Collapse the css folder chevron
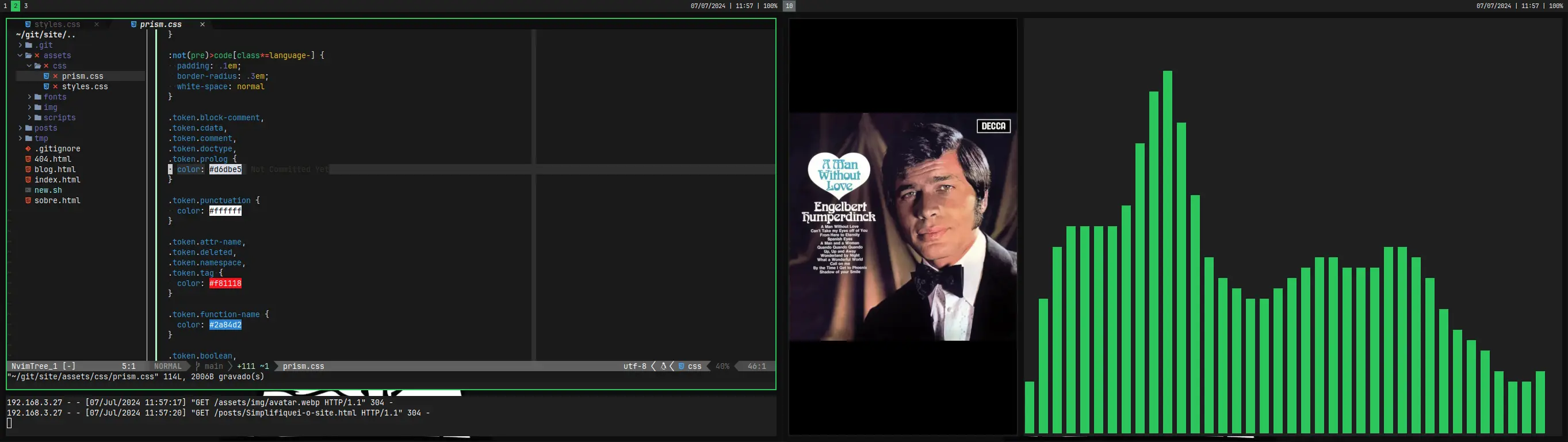1568x442 pixels. pos(29,66)
